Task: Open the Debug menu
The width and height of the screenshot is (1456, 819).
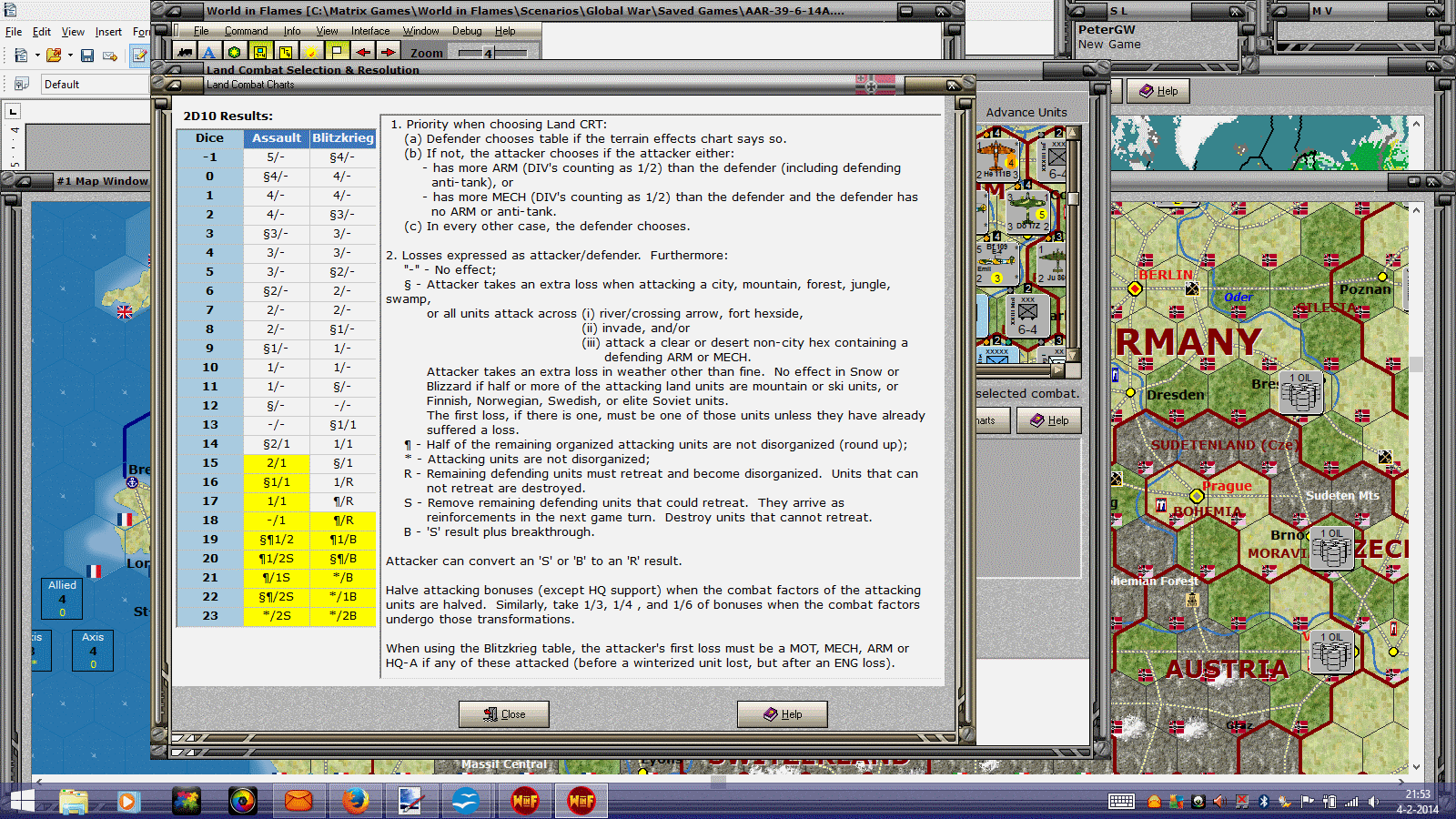Action: tap(467, 31)
